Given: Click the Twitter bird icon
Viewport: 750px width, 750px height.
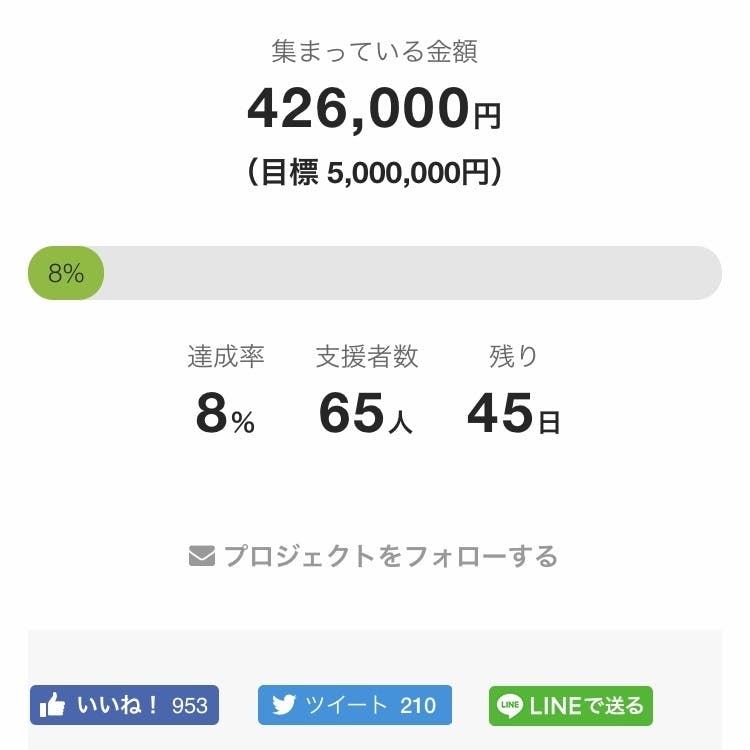Looking at the screenshot, I should click(284, 705).
